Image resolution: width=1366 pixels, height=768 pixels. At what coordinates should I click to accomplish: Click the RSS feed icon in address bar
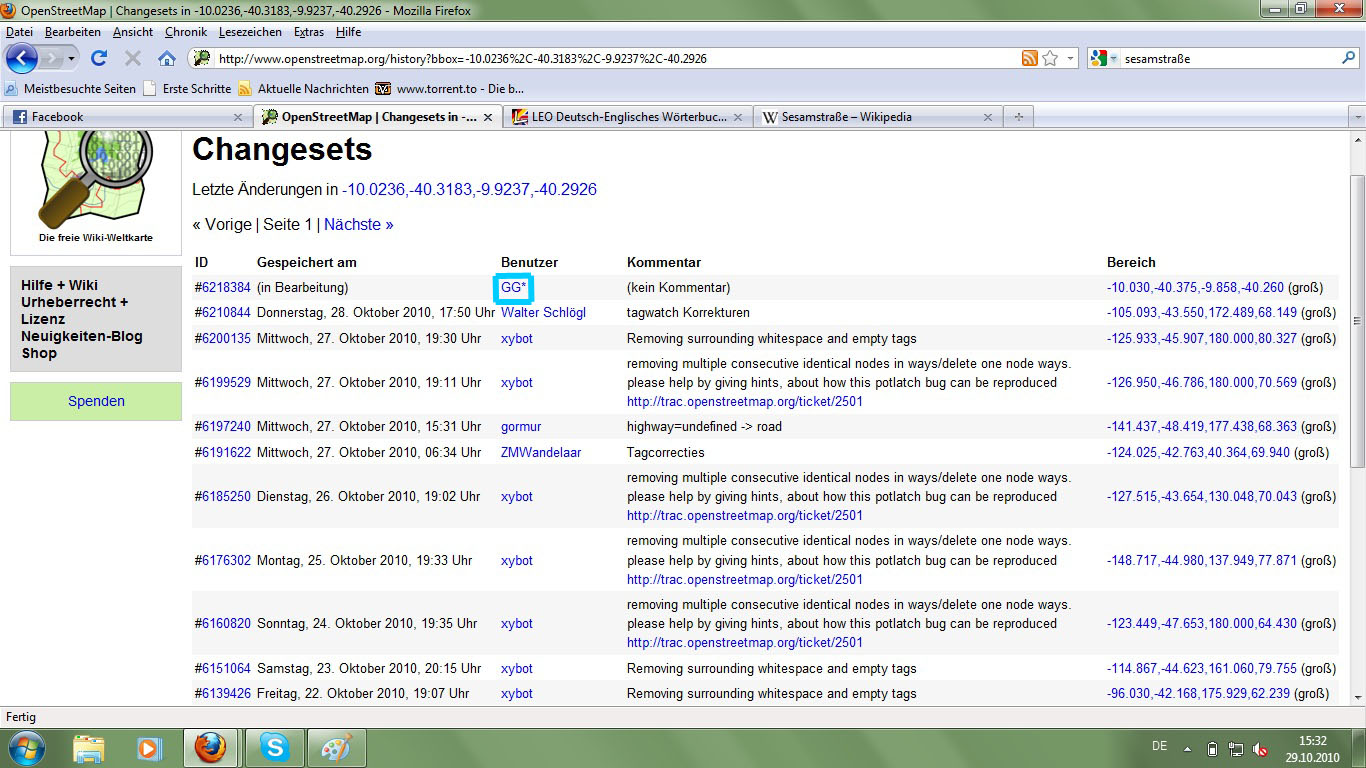pos(1029,58)
